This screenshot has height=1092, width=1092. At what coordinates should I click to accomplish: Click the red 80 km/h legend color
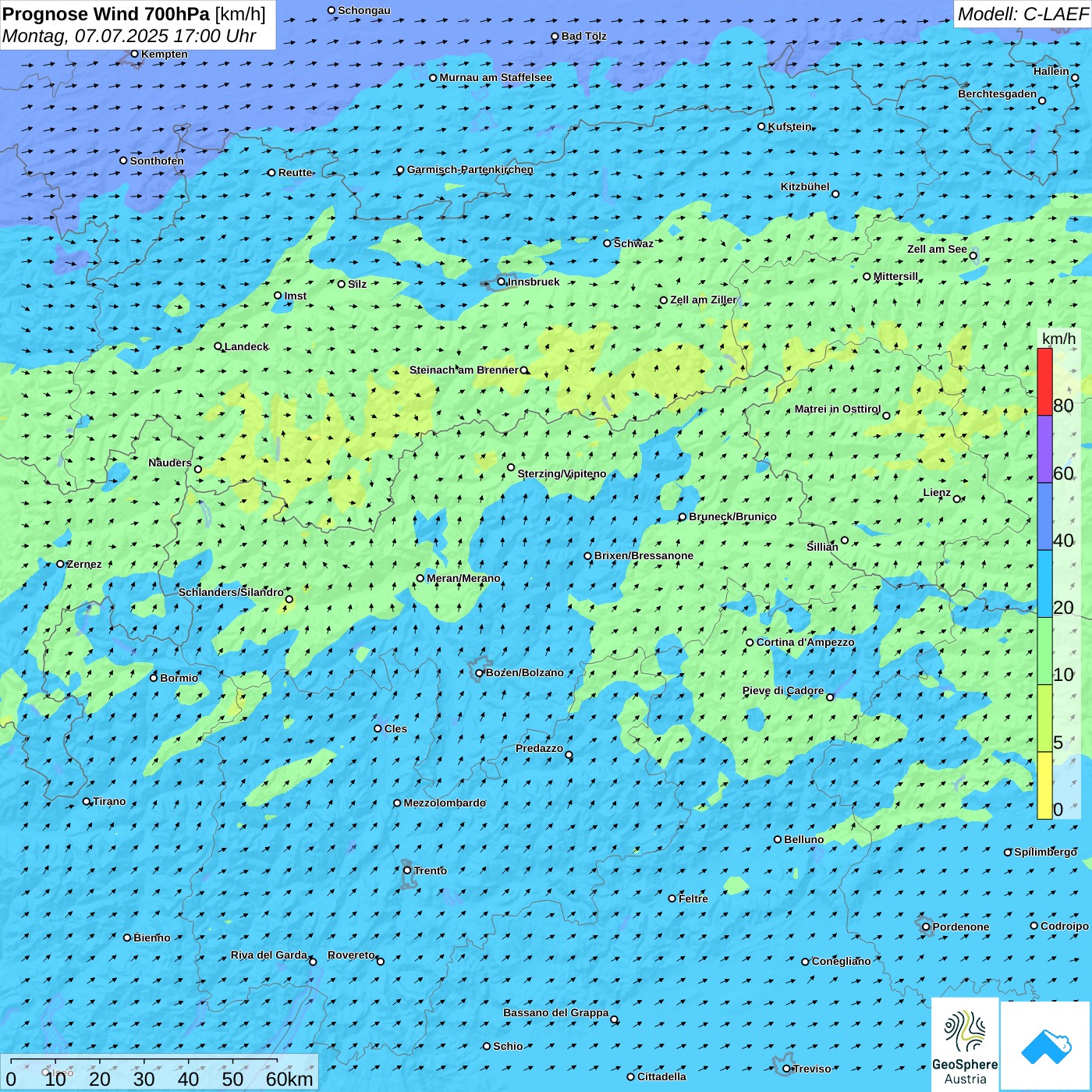tap(1044, 382)
